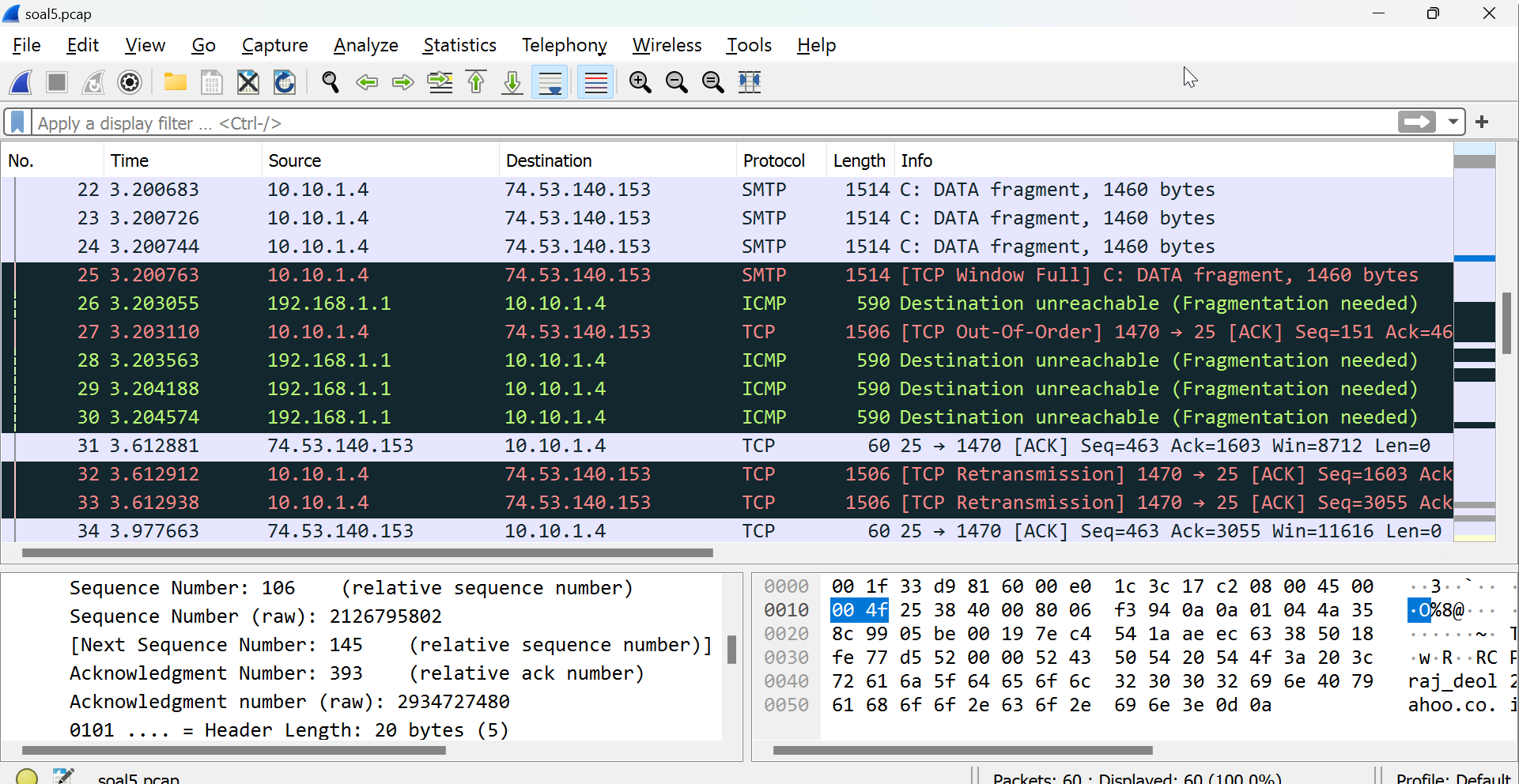Start a new capture with the shark fin icon
This screenshot has height=784, width=1519.
point(21,81)
